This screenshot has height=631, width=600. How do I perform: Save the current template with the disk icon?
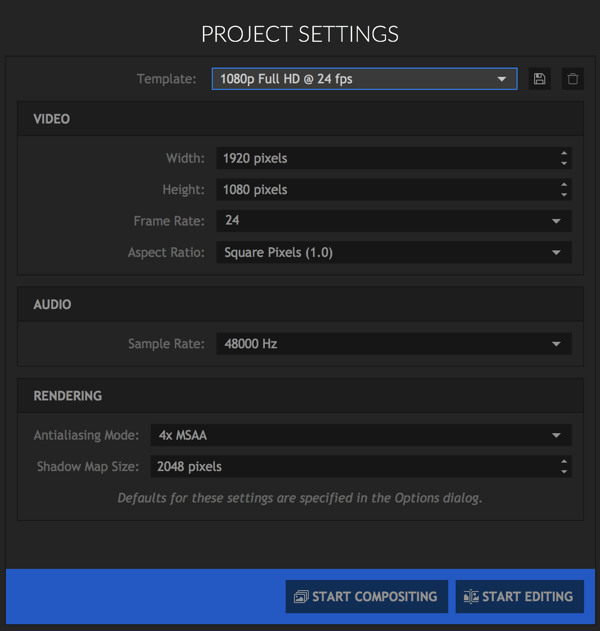click(539, 79)
